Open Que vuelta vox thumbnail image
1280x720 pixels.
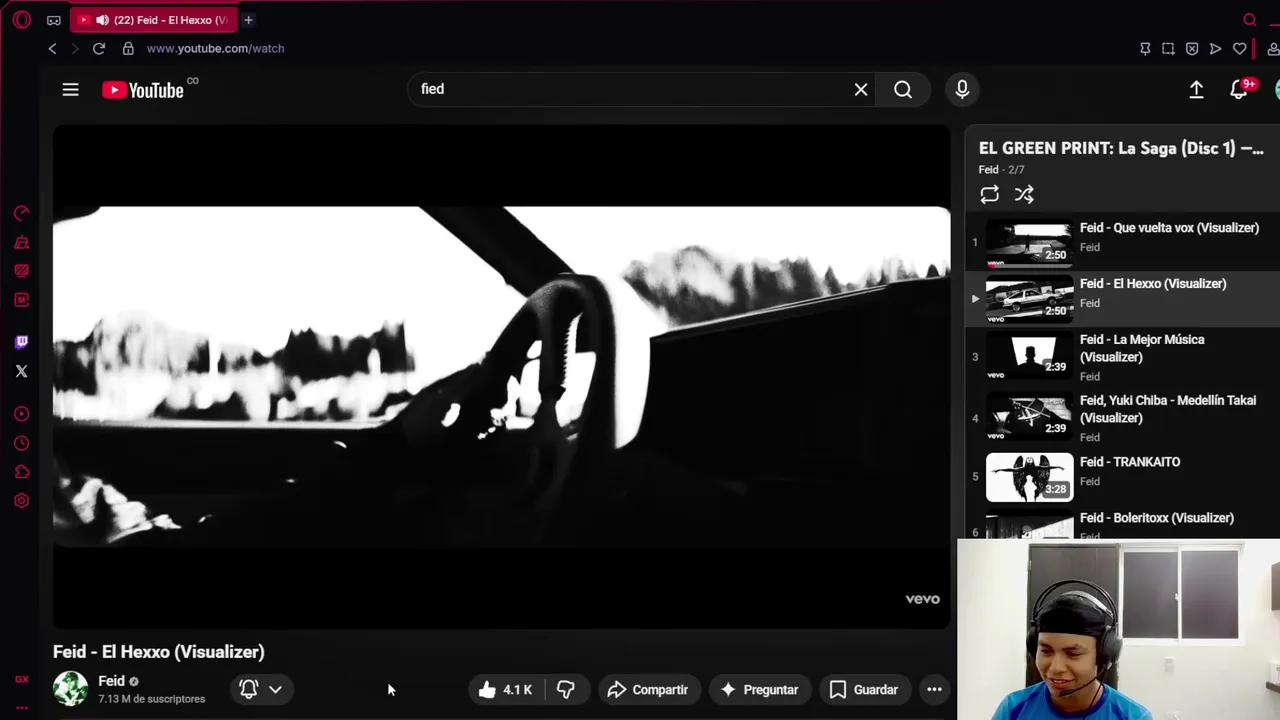(1029, 243)
